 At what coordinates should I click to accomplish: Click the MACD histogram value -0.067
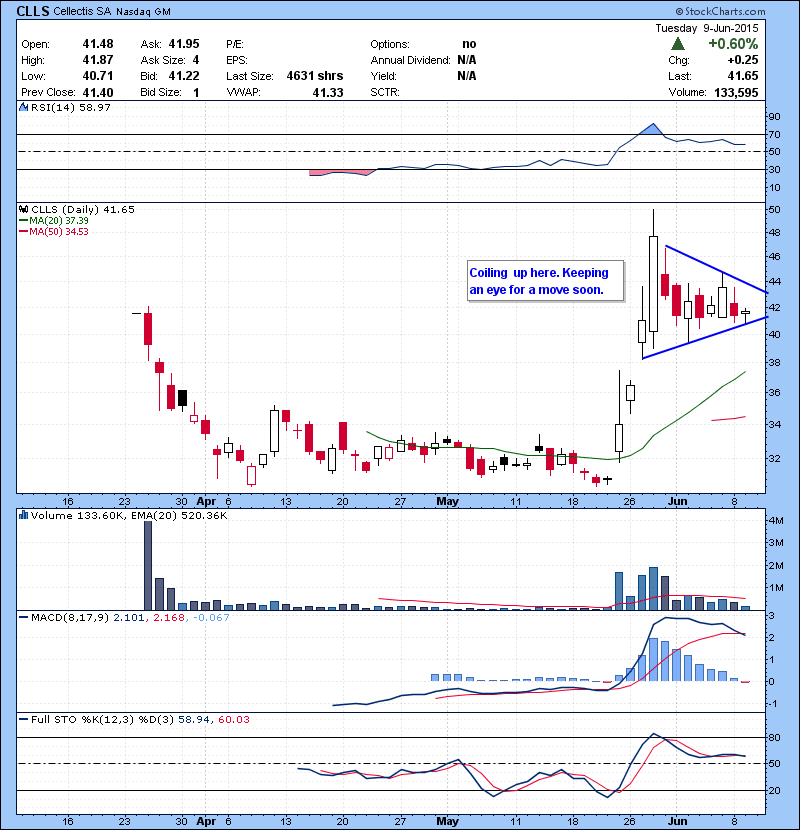click(x=211, y=618)
